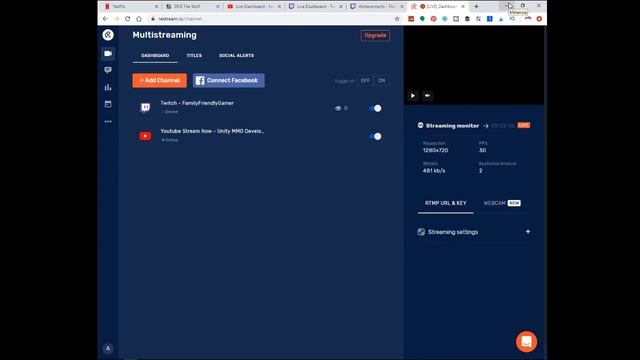Image resolution: width=640 pixels, height=360 pixels.
Task: Close the Netflix browser tab
Action: [156, 7]
